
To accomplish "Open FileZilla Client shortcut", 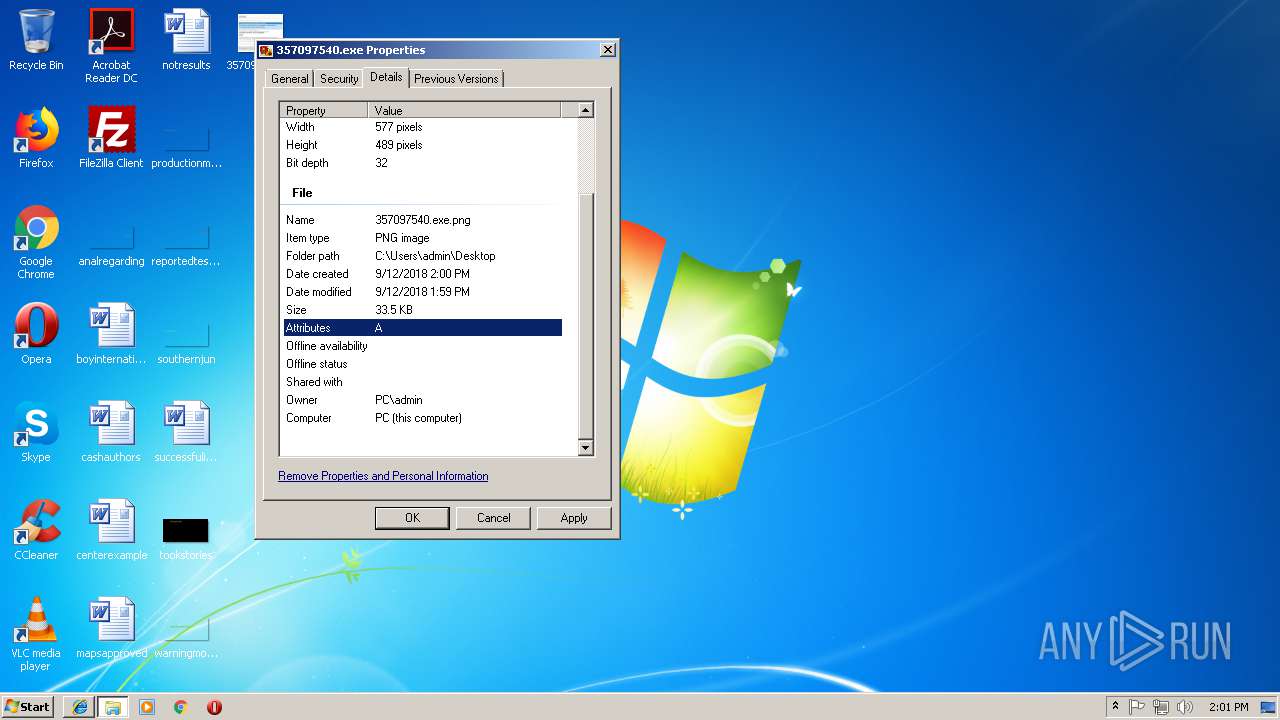I will pos(111,138).
